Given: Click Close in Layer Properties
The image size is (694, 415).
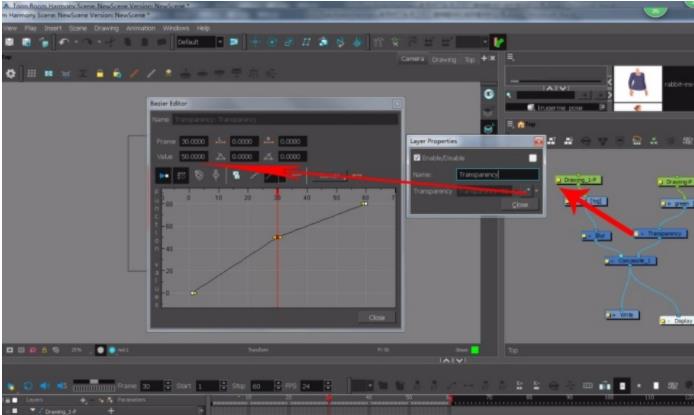Looking at the screenshot, I should (520, 204).
